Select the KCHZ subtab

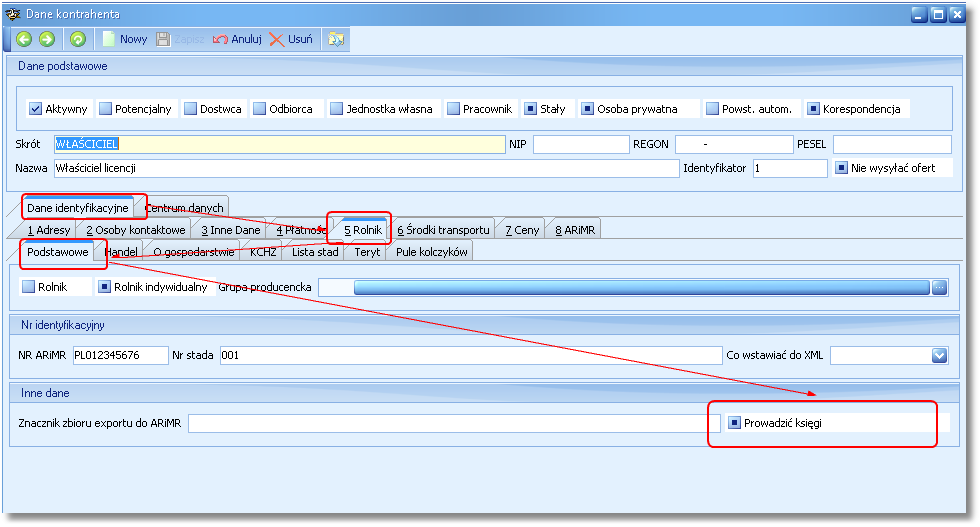262,252
